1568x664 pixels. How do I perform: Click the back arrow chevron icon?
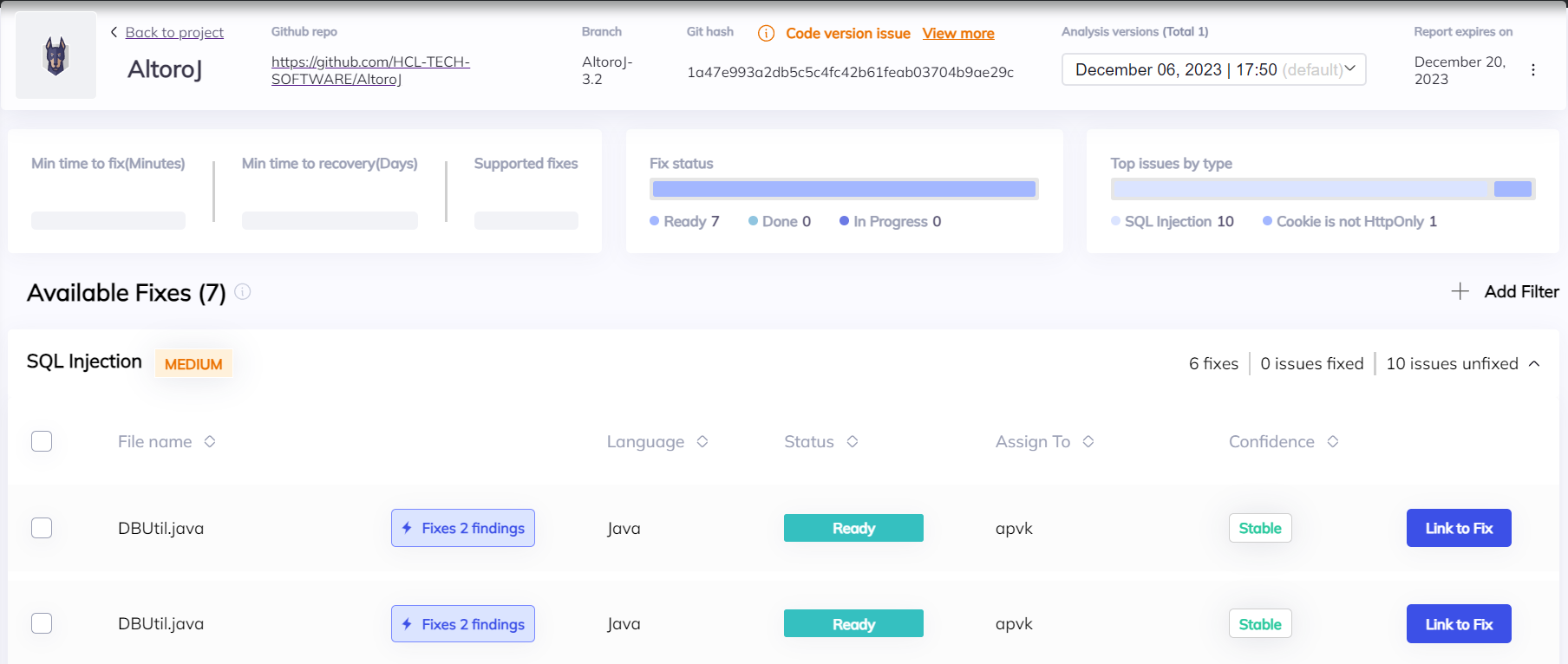point(114,32)
